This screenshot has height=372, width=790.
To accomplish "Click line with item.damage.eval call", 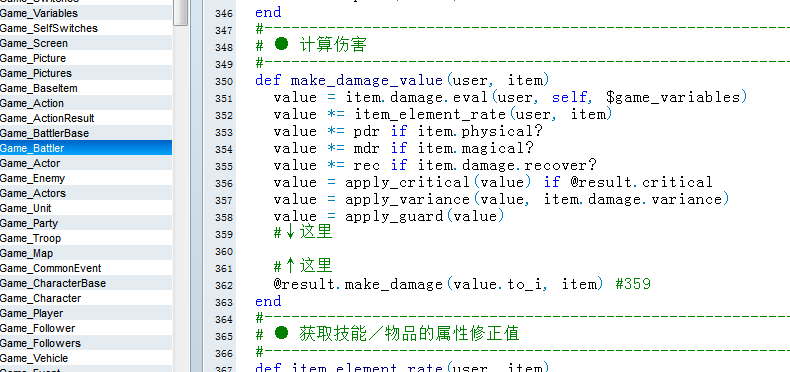I will 510,97.
